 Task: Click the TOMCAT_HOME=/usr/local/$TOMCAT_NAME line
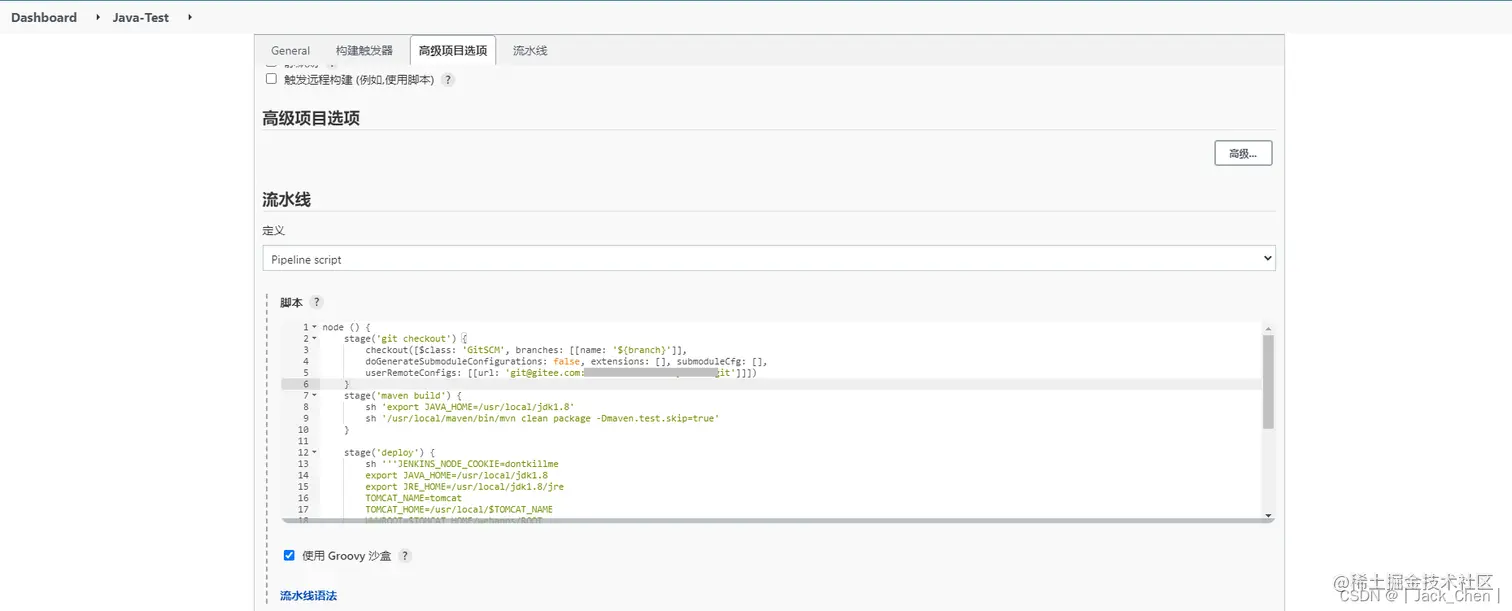pyautogui.click(x=459, y=509)
